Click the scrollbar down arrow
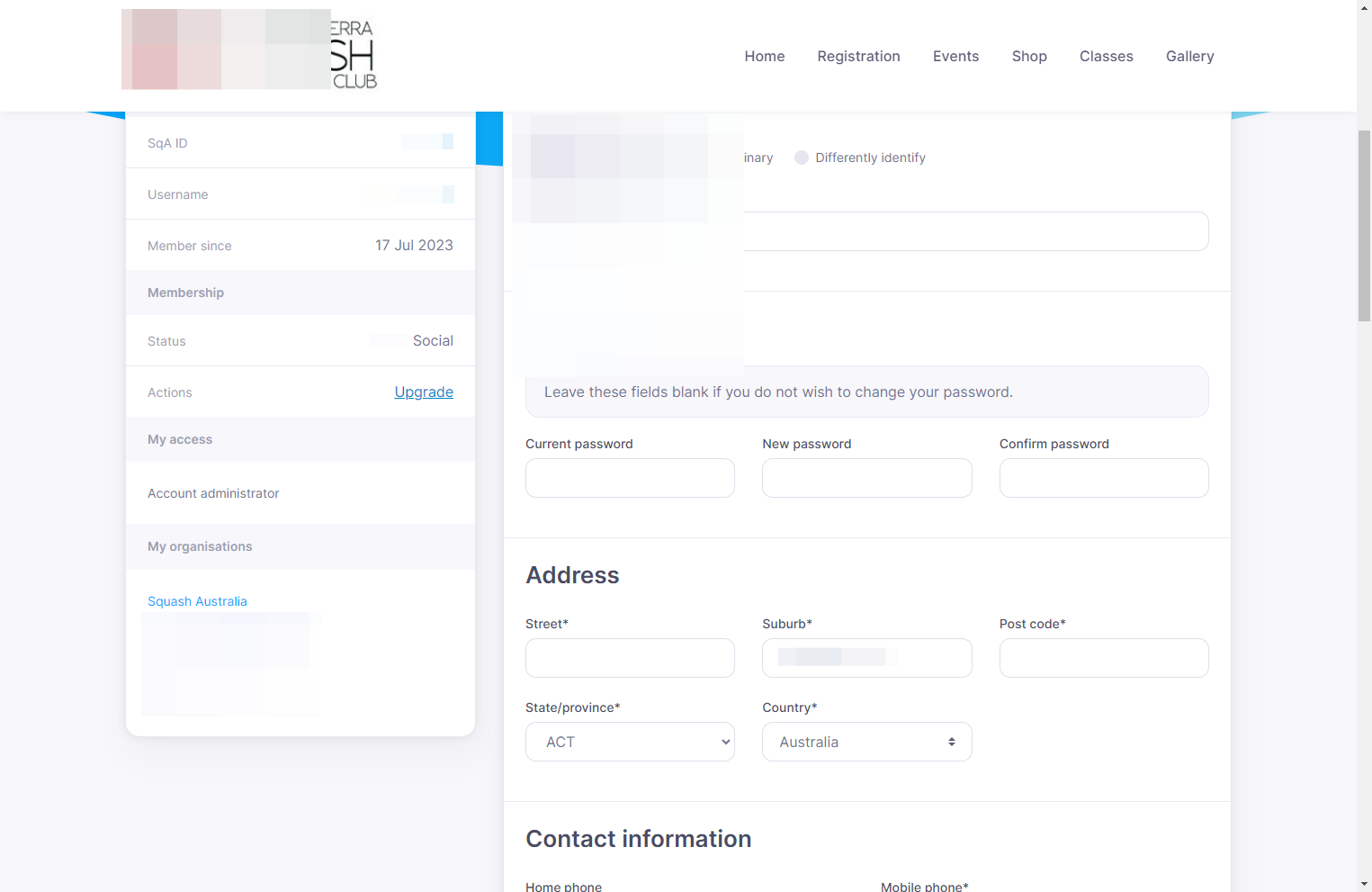The image size is (1372, 892). 1364,884
